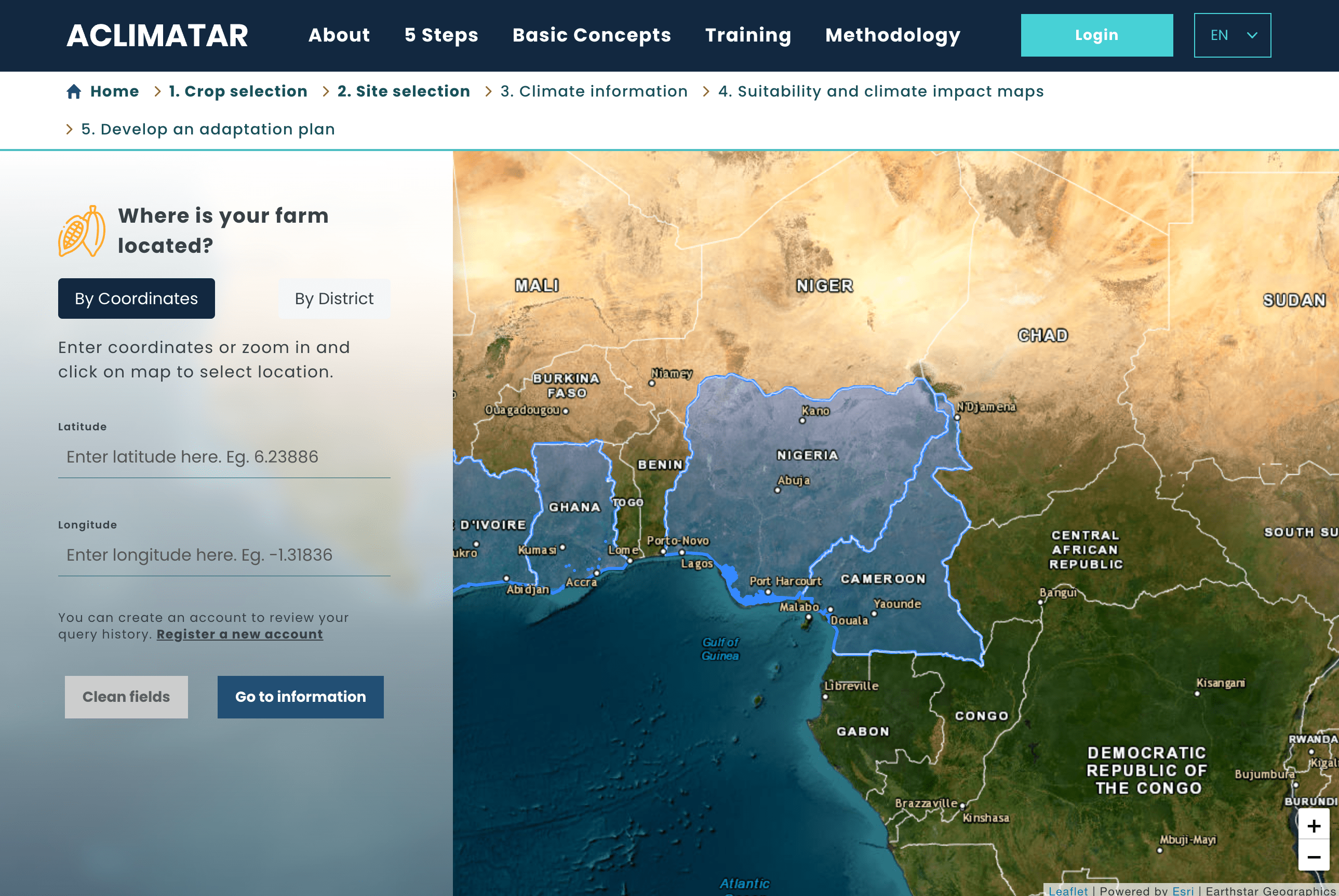
Task: Click the Latitude input field
Action: point(223,457)
